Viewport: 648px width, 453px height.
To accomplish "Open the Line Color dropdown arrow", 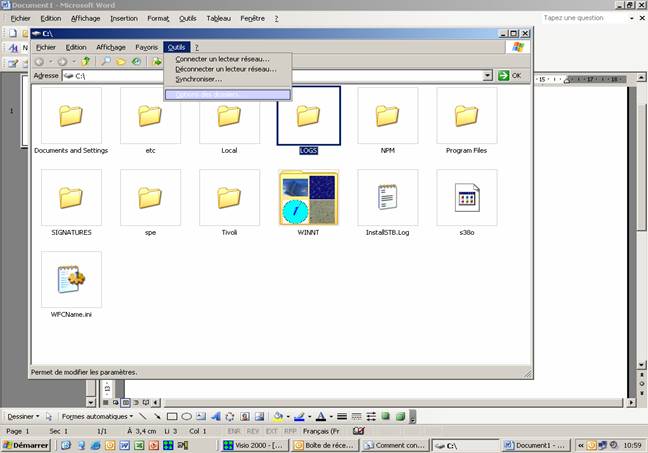I will [310, 417].
